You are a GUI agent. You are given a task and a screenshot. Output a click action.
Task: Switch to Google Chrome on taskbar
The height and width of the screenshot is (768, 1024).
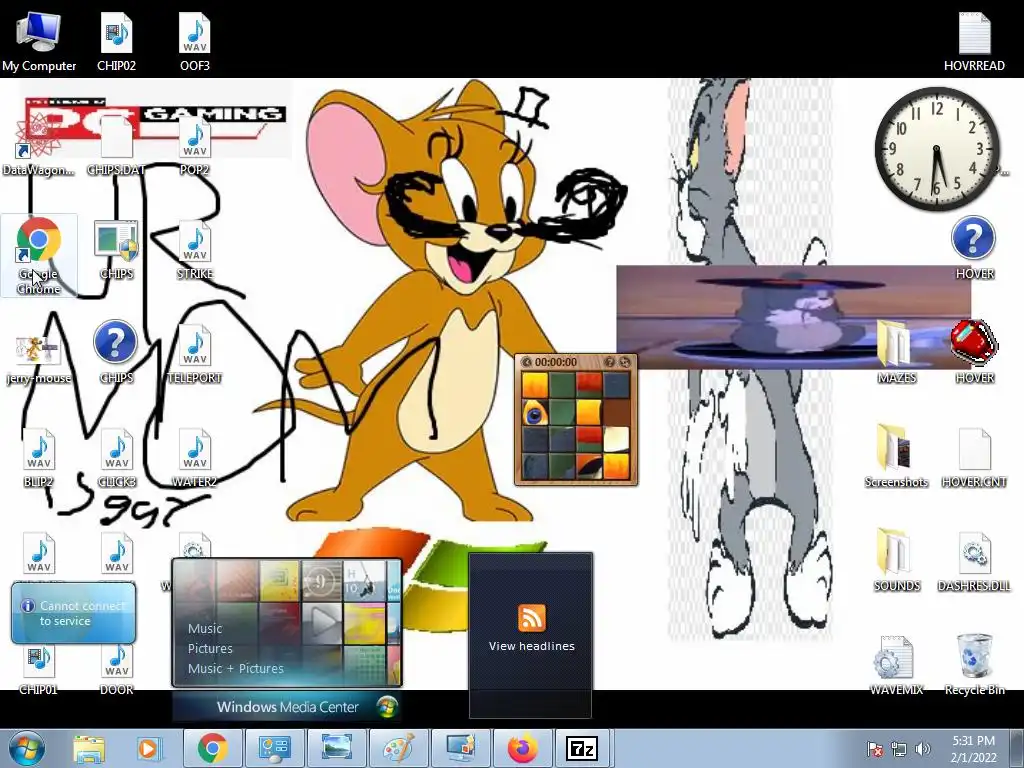coord(212,749)
